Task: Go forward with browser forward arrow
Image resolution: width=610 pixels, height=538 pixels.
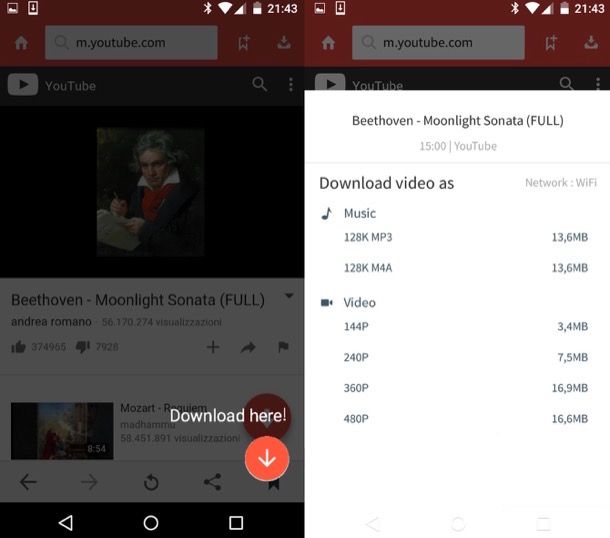Action: (x=89, y=482)
